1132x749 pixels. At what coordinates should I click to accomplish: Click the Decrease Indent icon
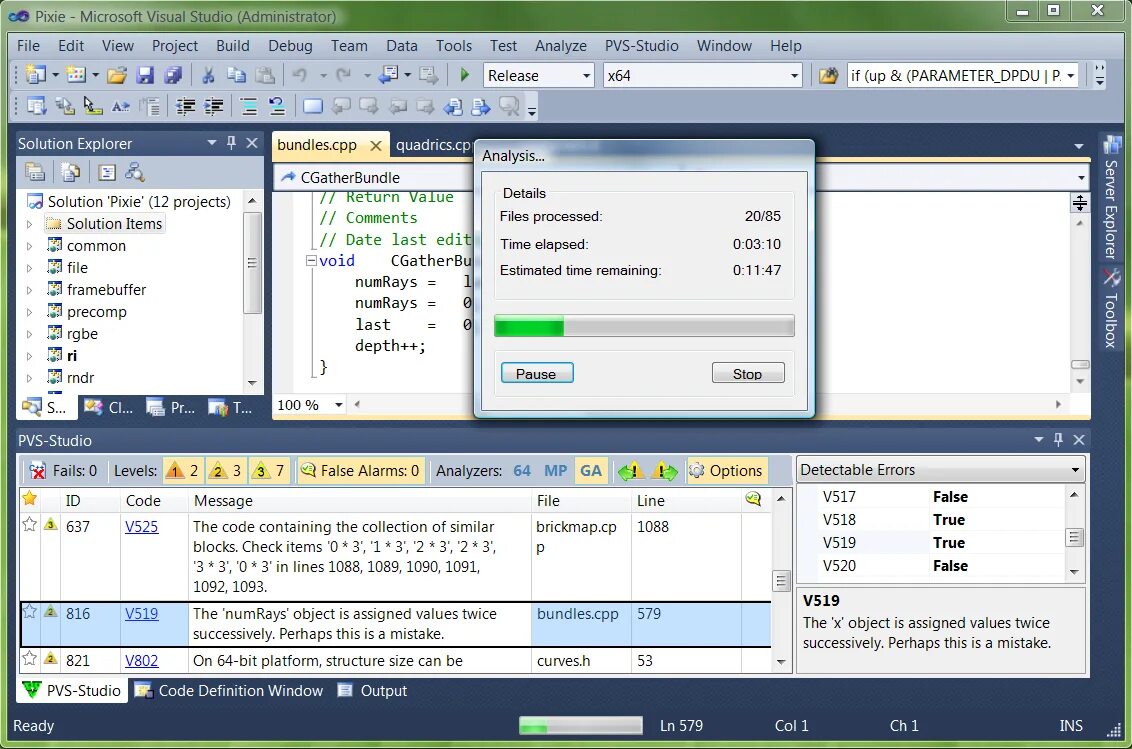coord(186,107)
